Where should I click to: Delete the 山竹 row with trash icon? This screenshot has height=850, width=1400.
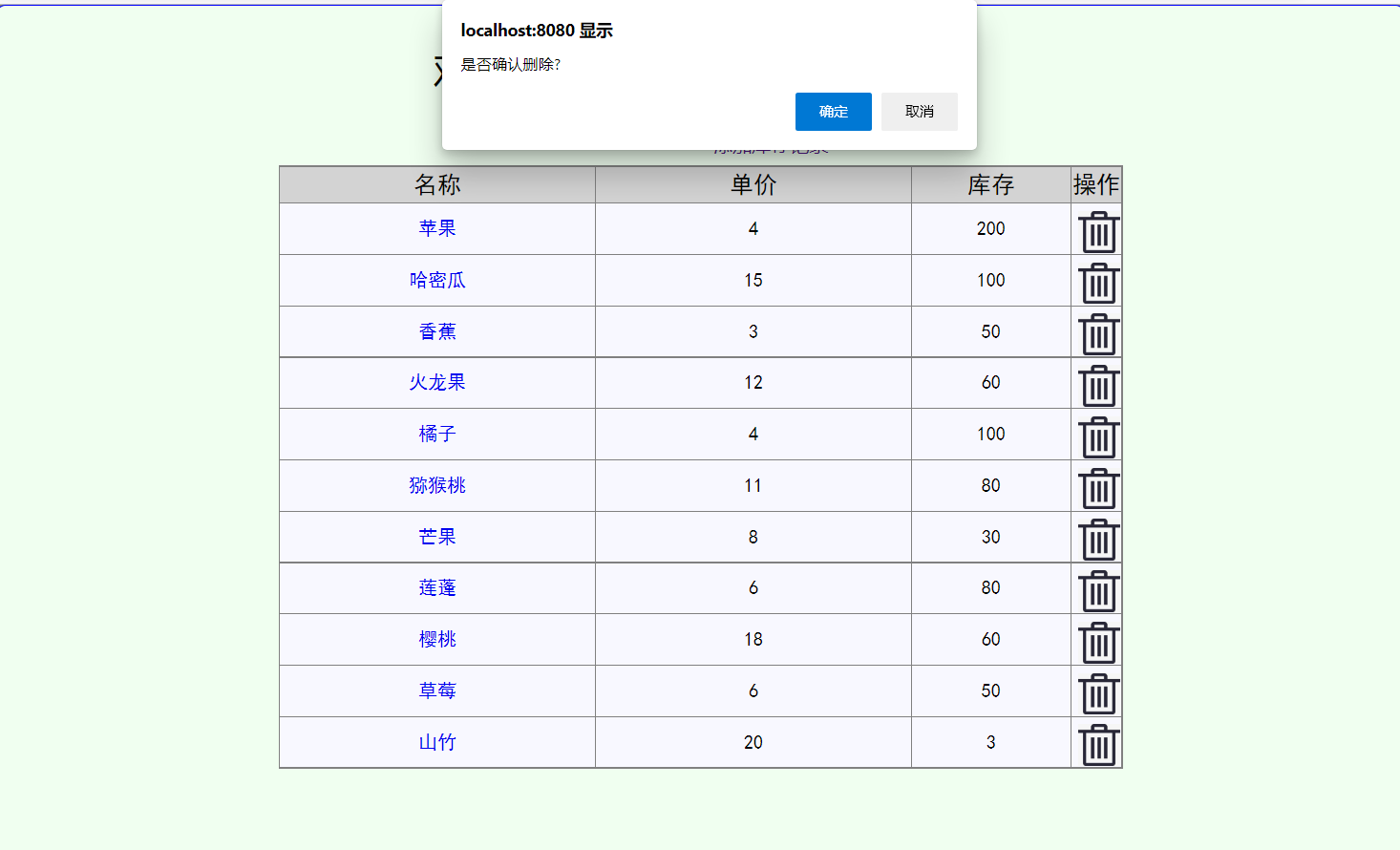[x=1098, y=745]
